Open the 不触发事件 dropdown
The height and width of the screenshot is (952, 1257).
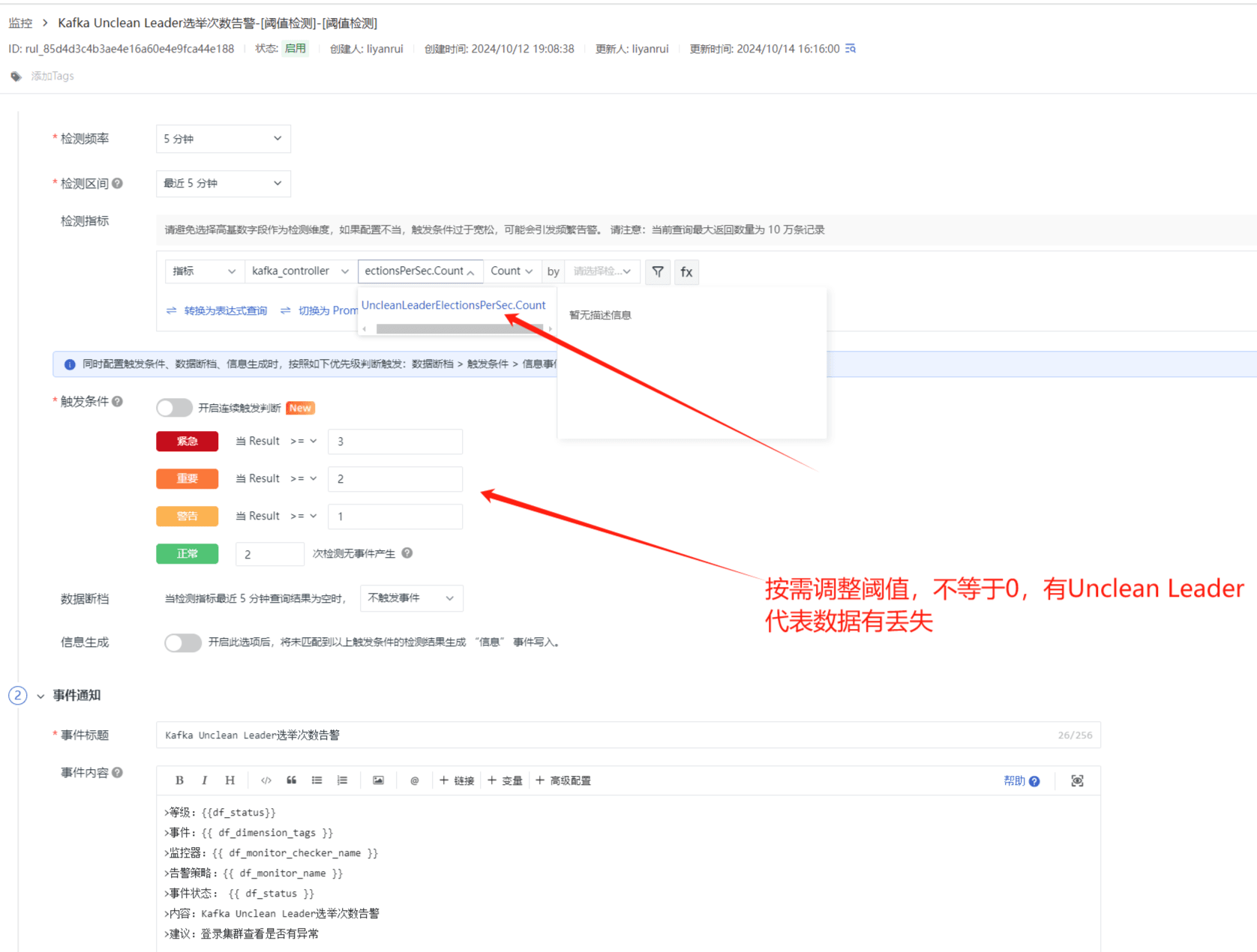click(x=412, y=598)
